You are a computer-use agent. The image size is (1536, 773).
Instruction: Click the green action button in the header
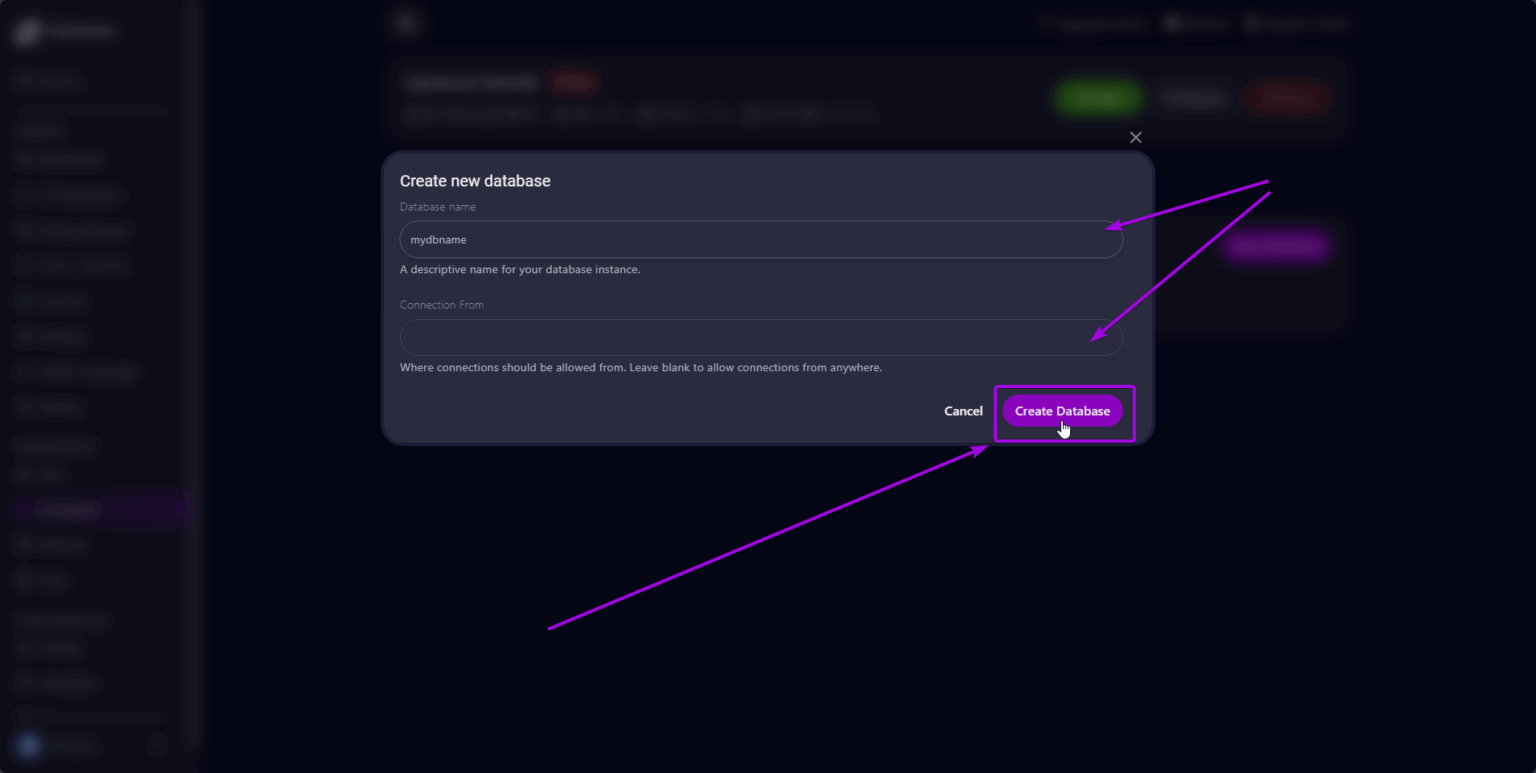(x=1098, y=97)
